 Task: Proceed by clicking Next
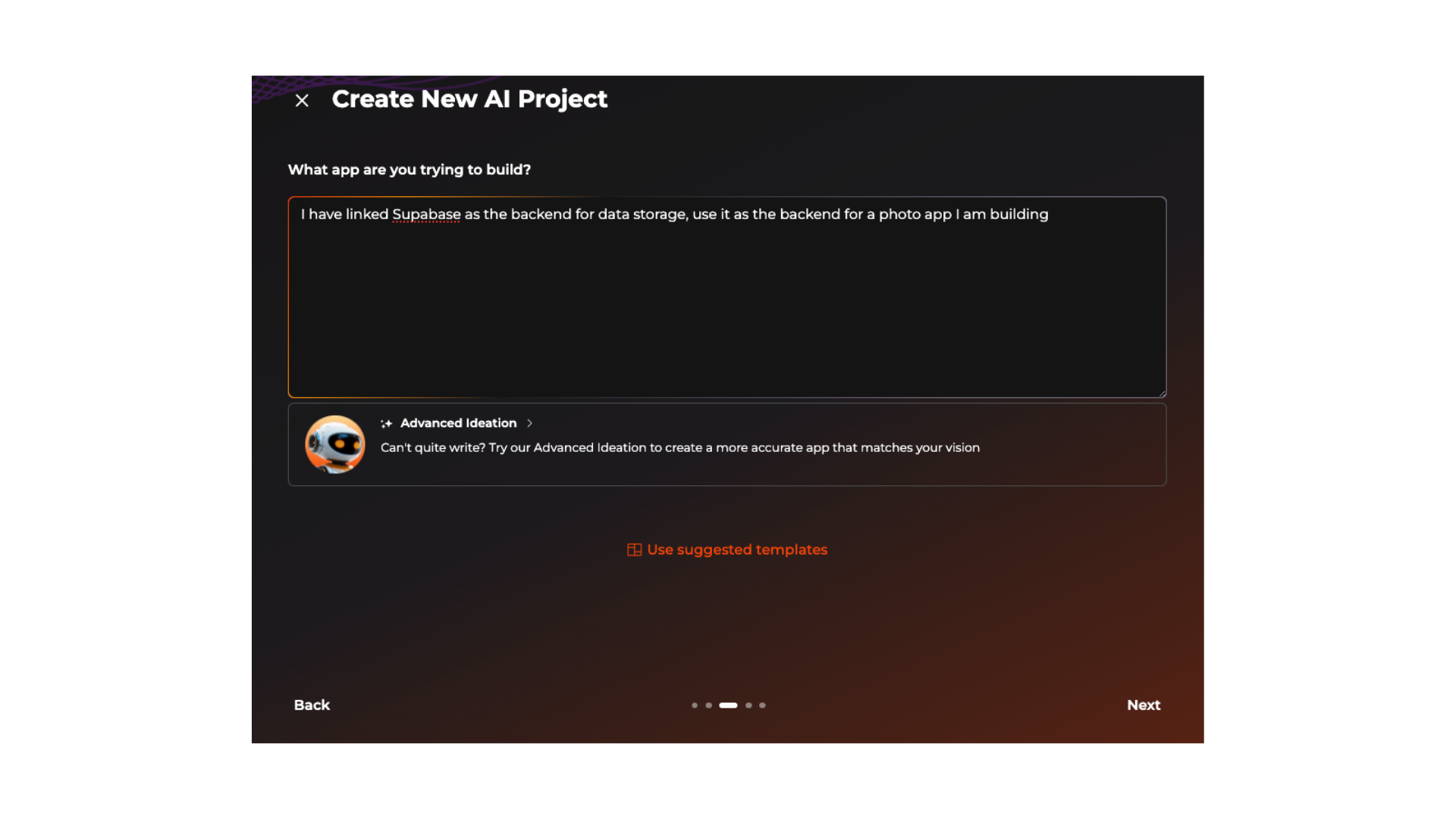(x=1143, y=705)
